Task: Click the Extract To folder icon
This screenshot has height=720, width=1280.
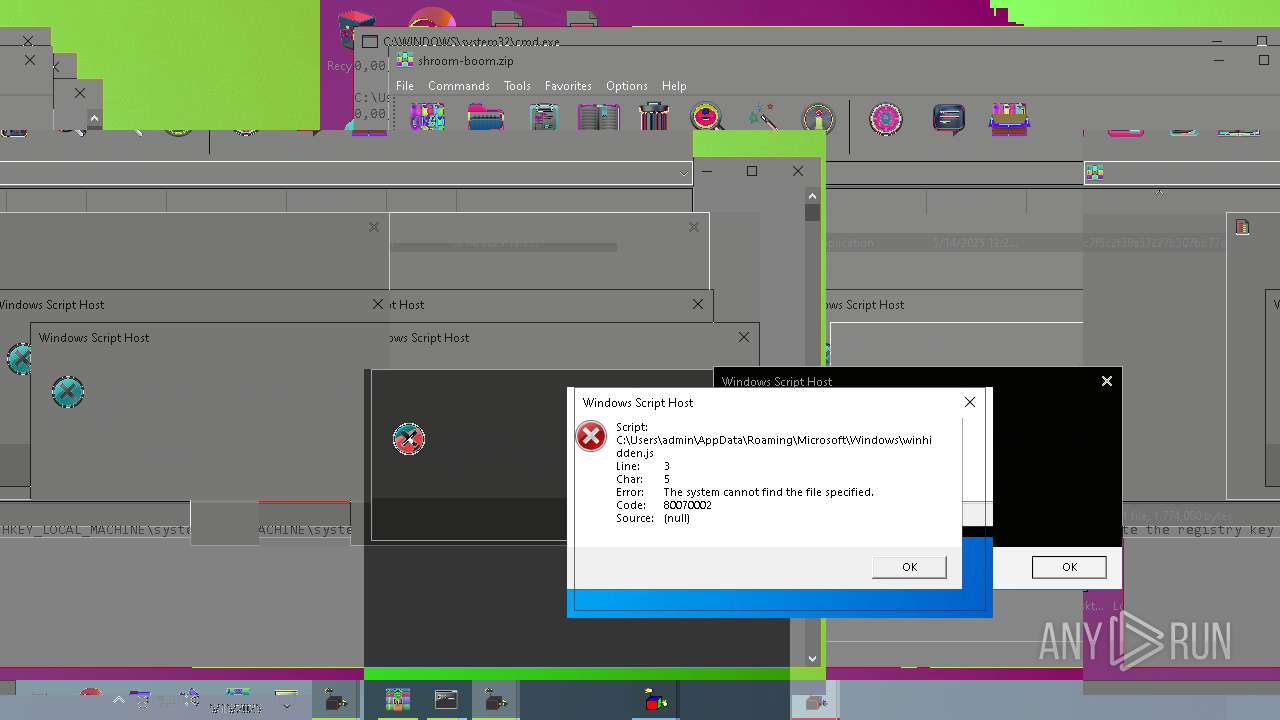Action: (x=485, y=118)
